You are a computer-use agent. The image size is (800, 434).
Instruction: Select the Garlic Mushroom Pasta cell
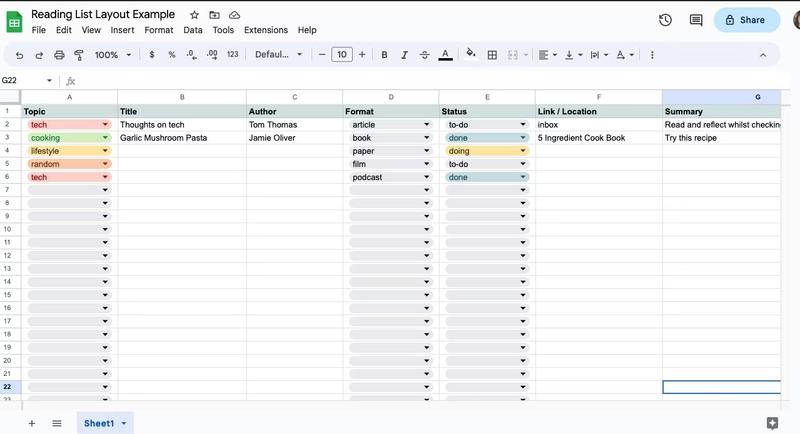point(182,138)
